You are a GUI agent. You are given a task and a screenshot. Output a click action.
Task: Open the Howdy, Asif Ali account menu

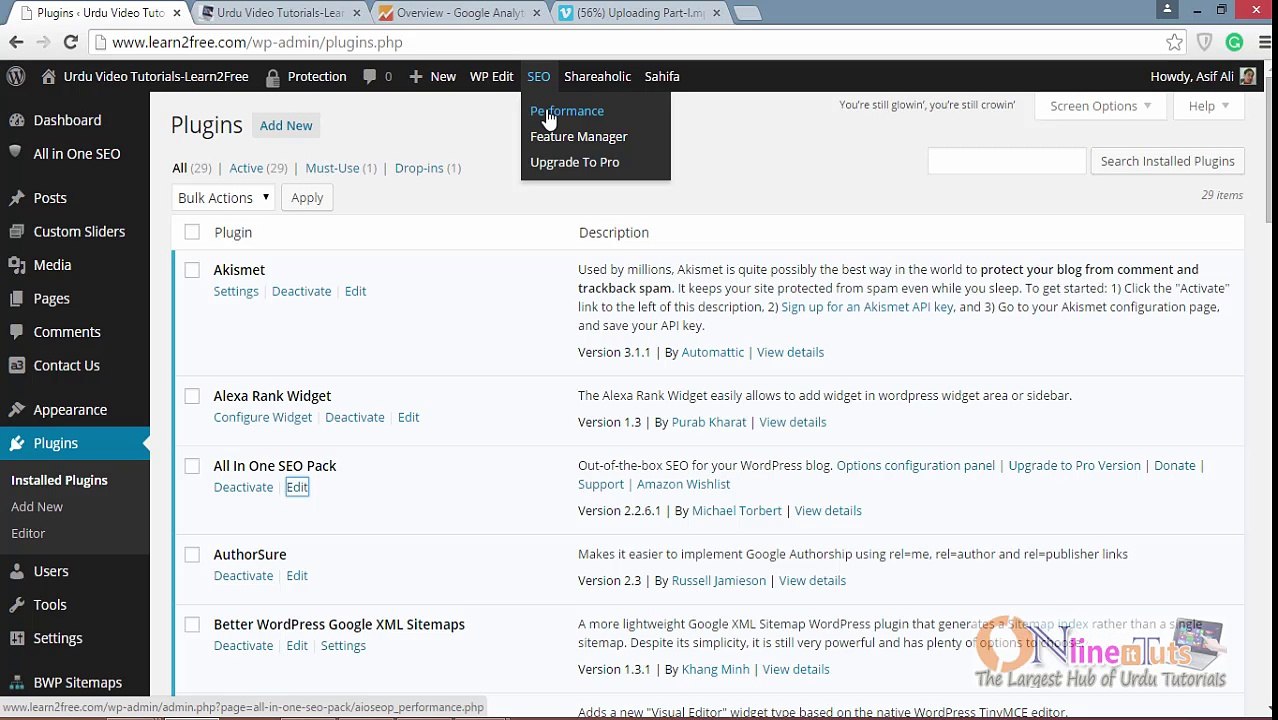coord(1203,76)
